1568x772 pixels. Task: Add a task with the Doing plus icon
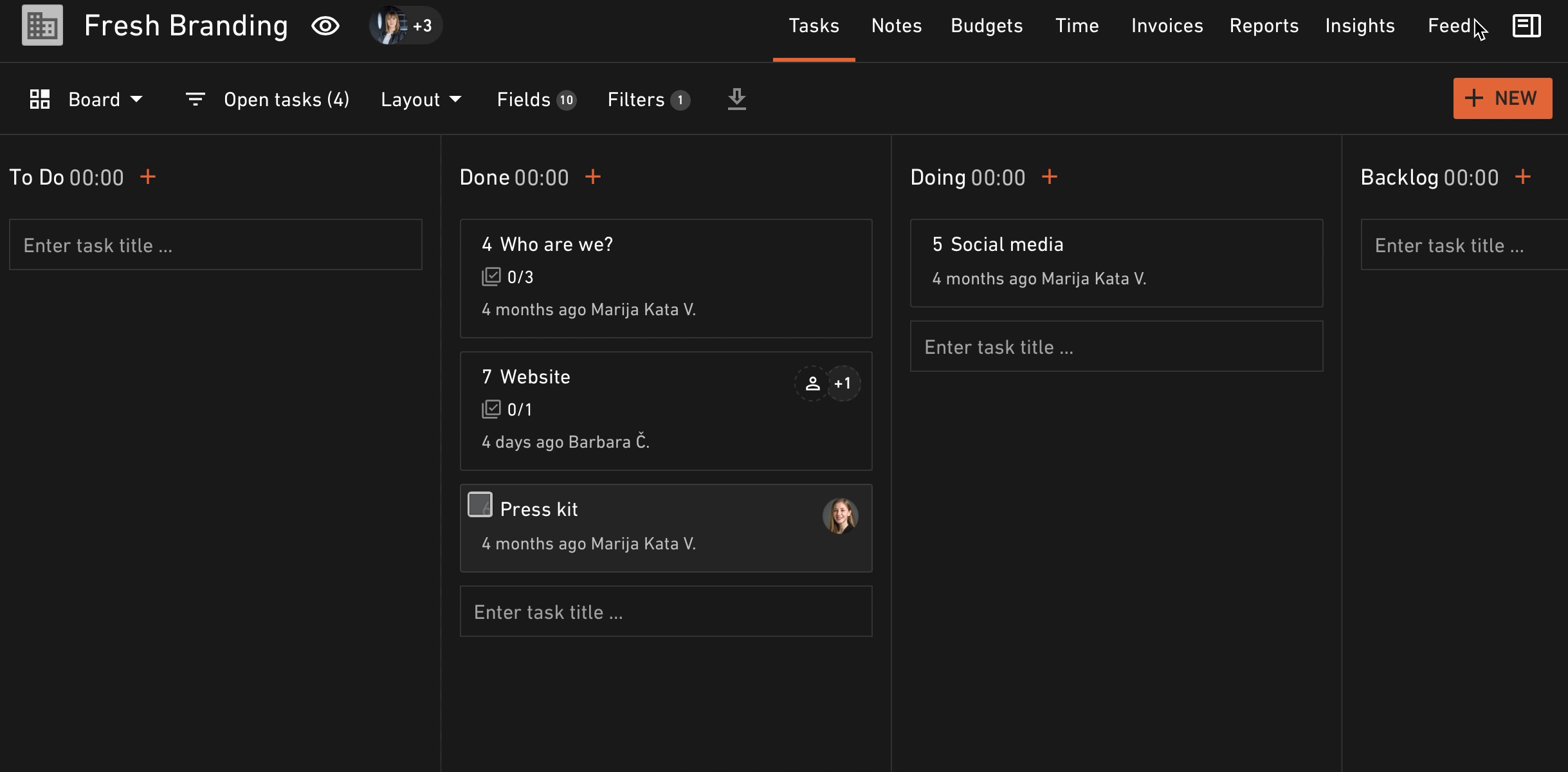pos(1050,176)
